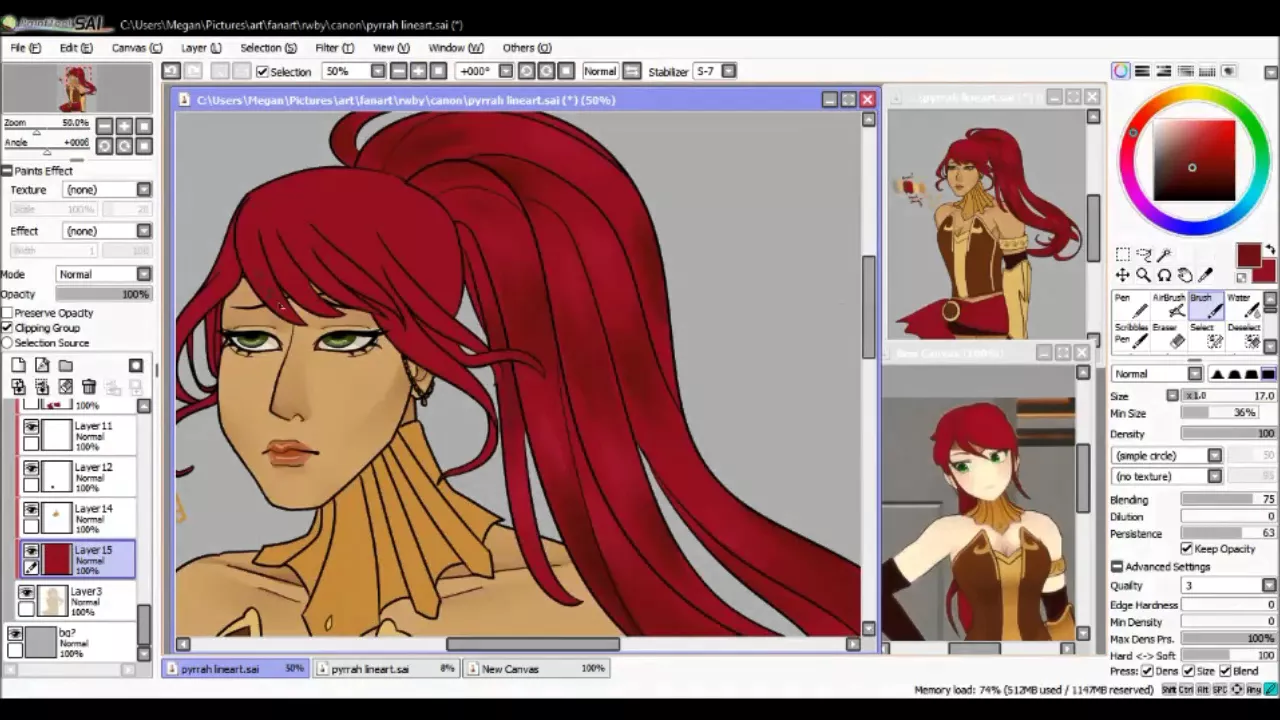Switch to pyrrah lineart.sai 8% tab
Screen dimensions: 1280x720
click(x=387, y=669)
